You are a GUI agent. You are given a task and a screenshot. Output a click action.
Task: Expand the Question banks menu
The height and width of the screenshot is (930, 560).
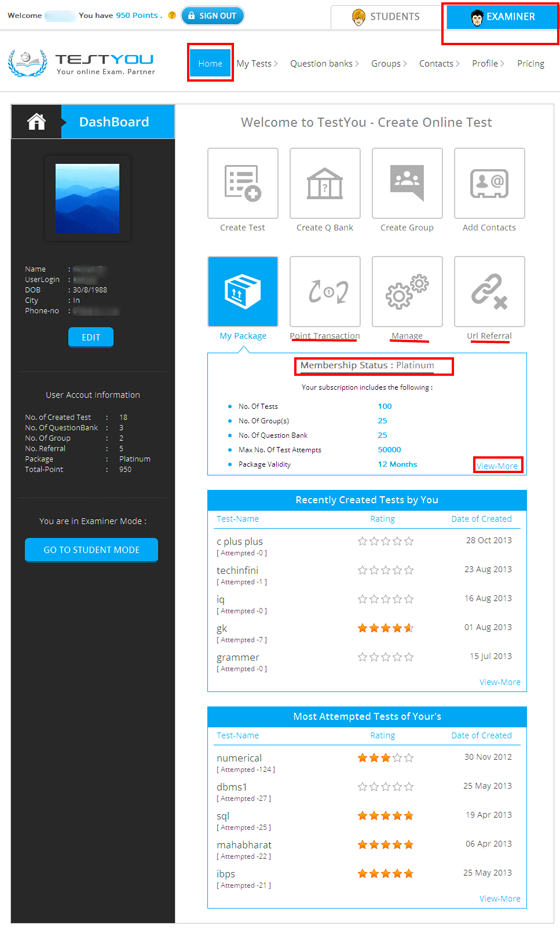[324, 63]
